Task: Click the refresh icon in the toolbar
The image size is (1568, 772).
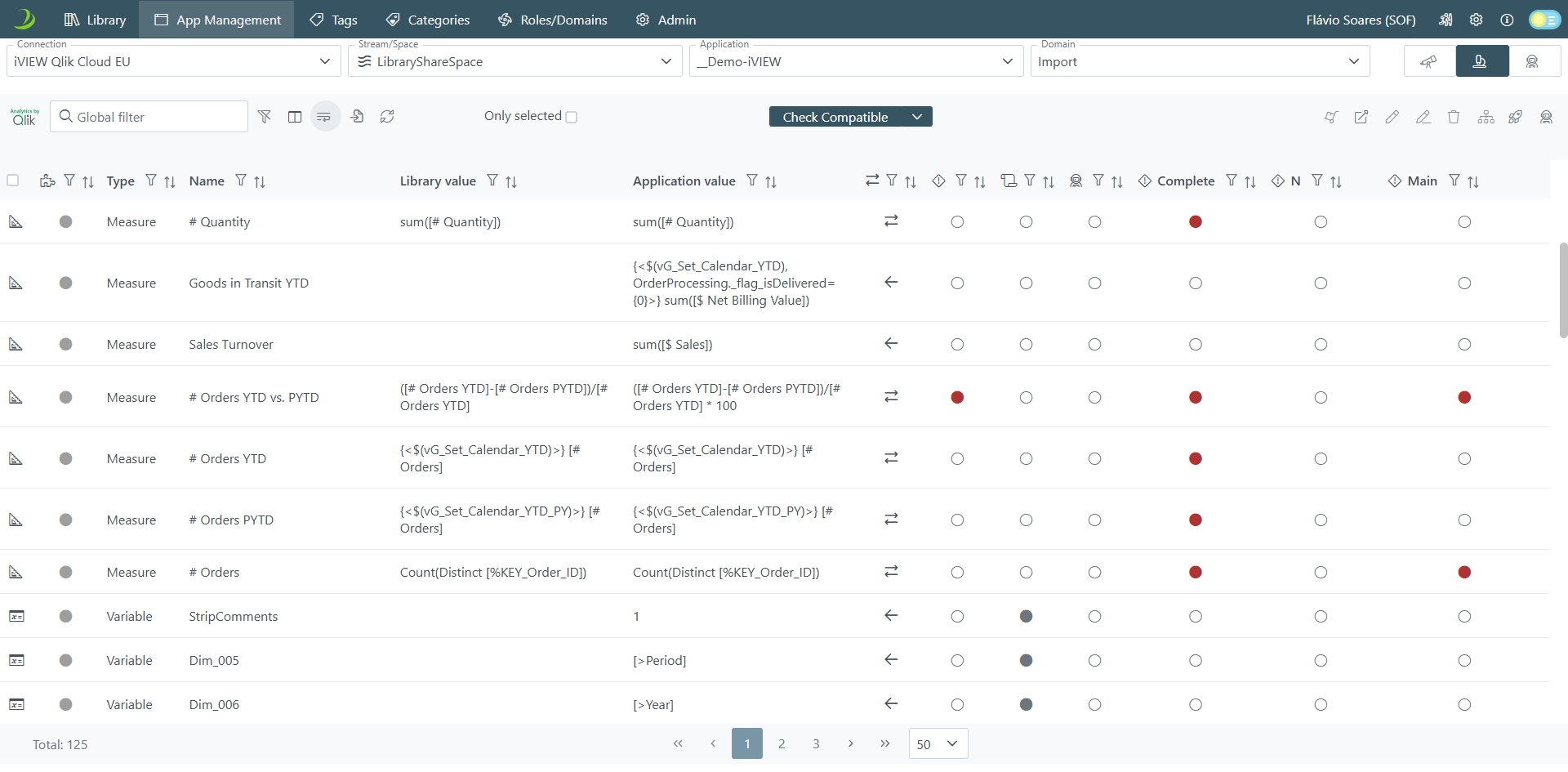Action: tap(387, 117)
